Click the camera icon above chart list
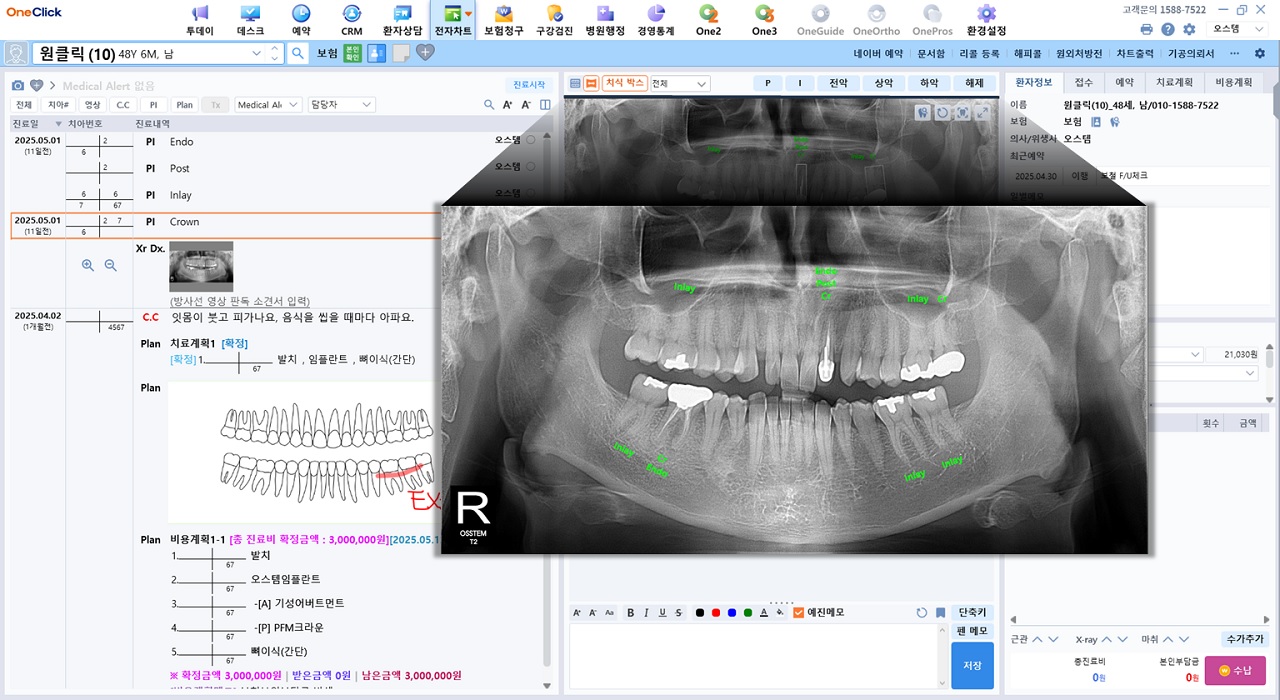1280x700 pixels. coord(17,86)
